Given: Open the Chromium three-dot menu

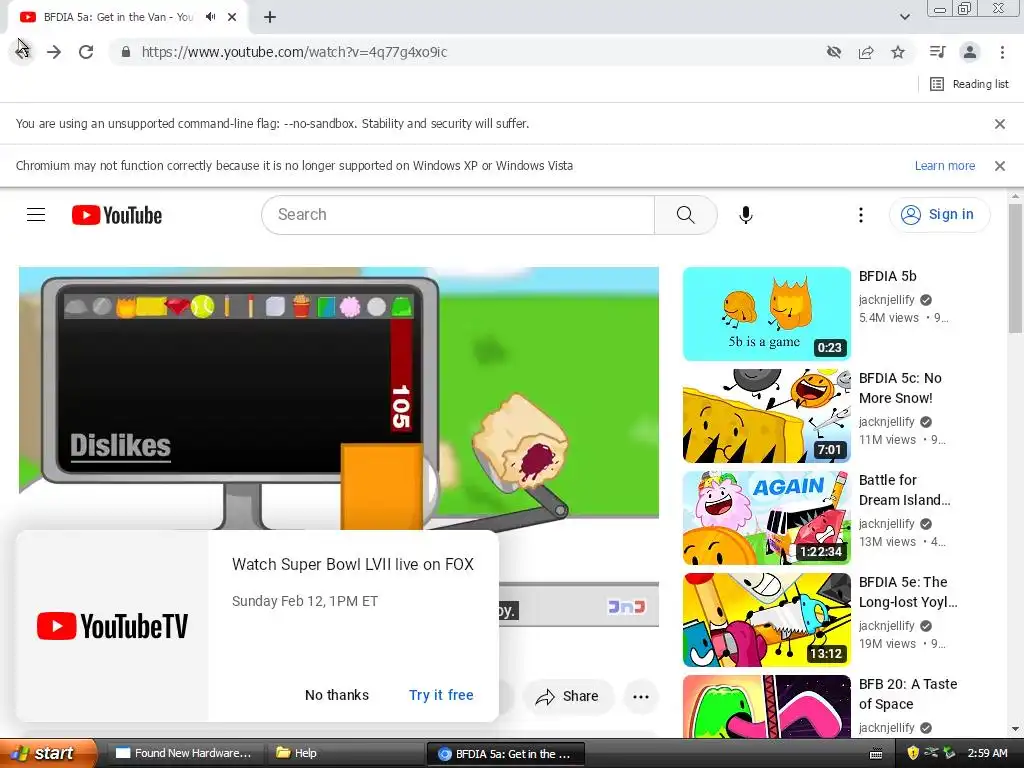Looking at the screenshot, I should pos(1002,52).
